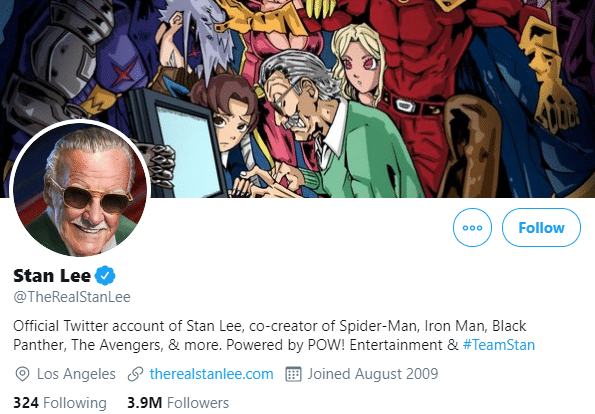View the 324 Following list
The width and height of the screenshot is (595, 414).
pos(60,403)
